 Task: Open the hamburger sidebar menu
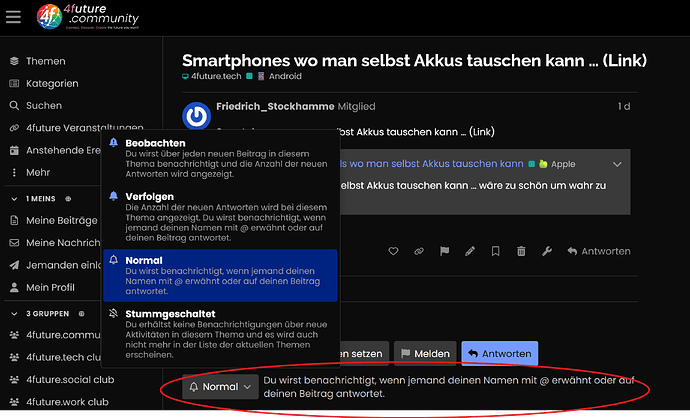(x=13, y=17)
